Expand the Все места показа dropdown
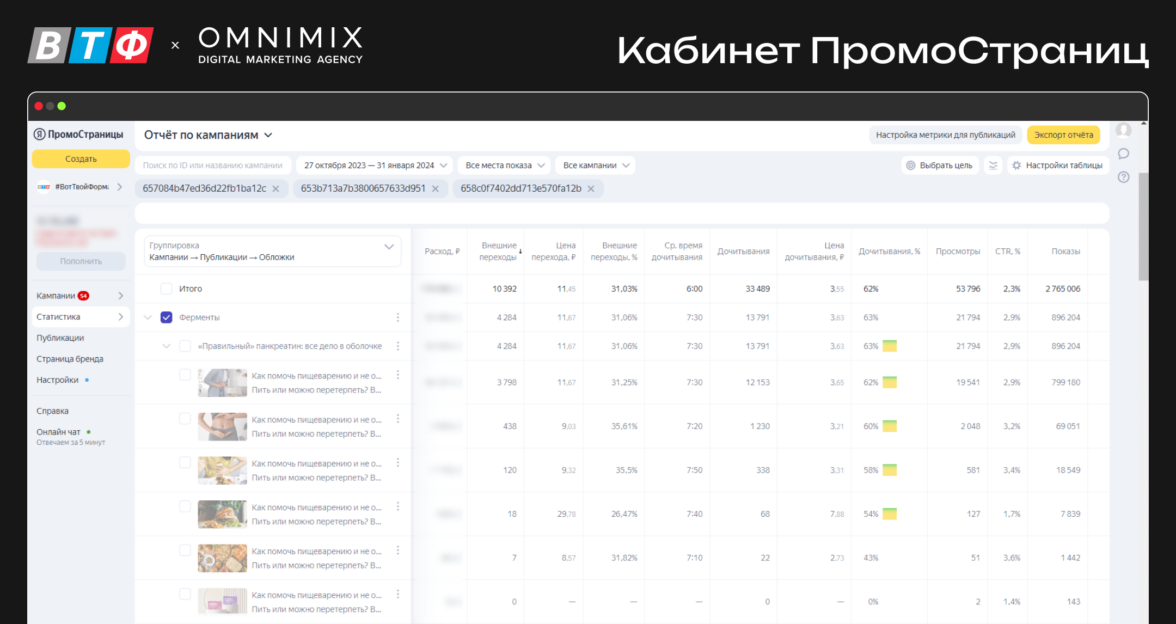 pos(505,165)
